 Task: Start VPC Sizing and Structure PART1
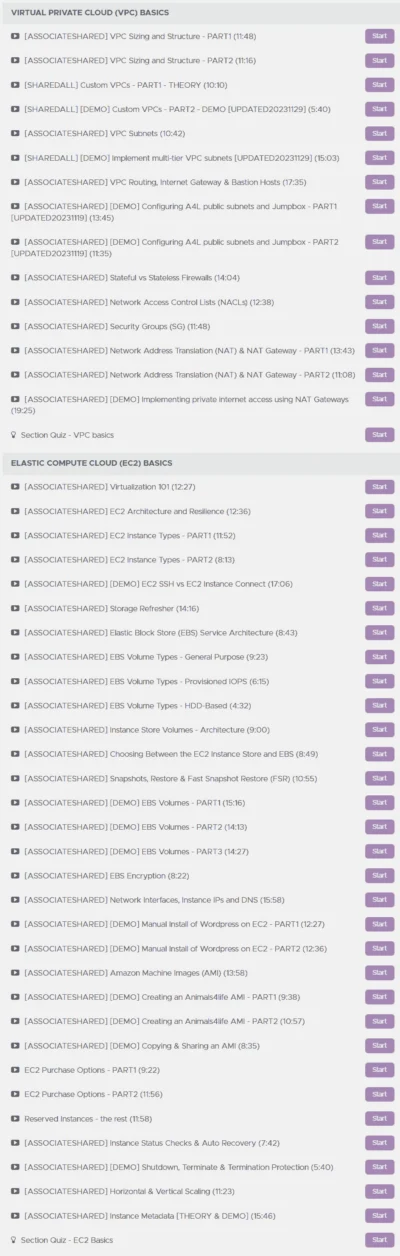click(379, 36)
